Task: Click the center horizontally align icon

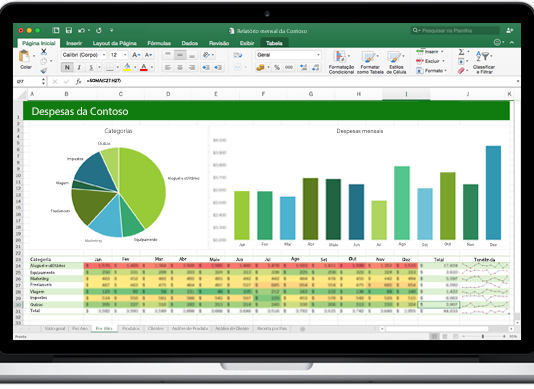Action: (180, 67)
